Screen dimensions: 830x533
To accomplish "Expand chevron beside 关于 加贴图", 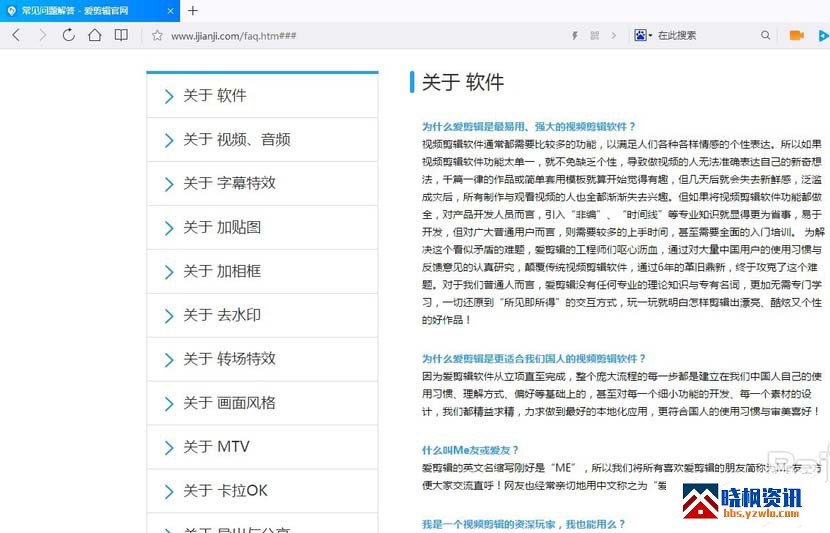I will click(169, 228).
